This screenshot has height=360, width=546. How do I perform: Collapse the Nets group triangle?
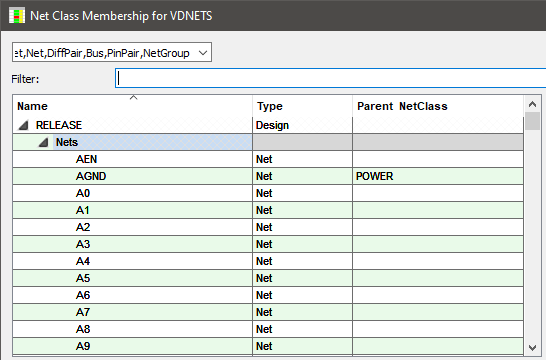click(44, 142)
